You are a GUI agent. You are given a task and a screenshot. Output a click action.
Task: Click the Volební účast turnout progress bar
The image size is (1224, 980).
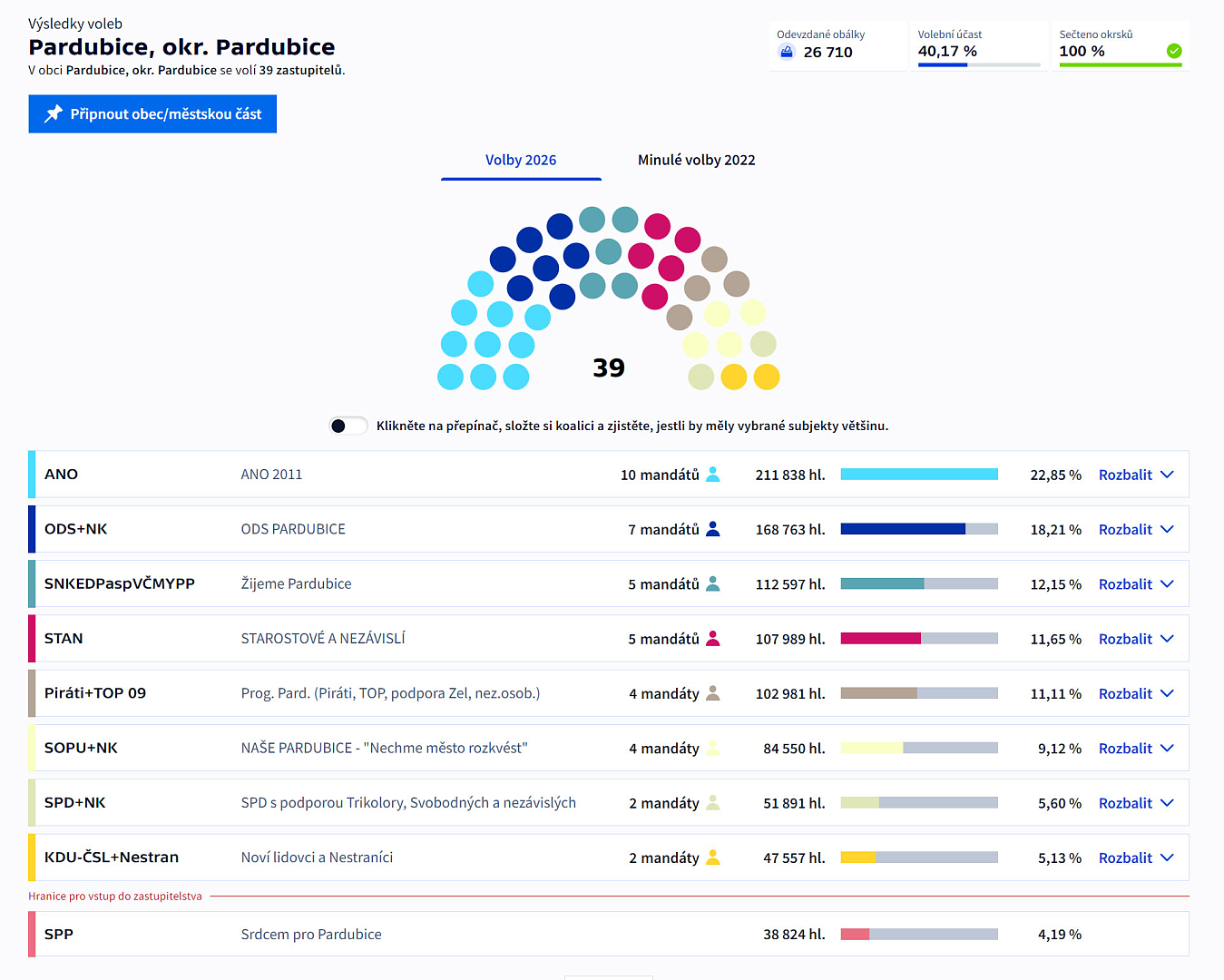pos(979,64)
